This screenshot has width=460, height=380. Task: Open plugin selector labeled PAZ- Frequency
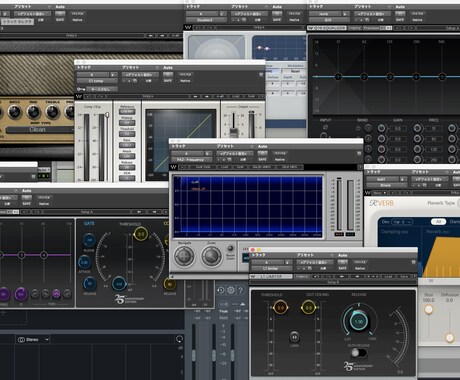tap(191, 160)
